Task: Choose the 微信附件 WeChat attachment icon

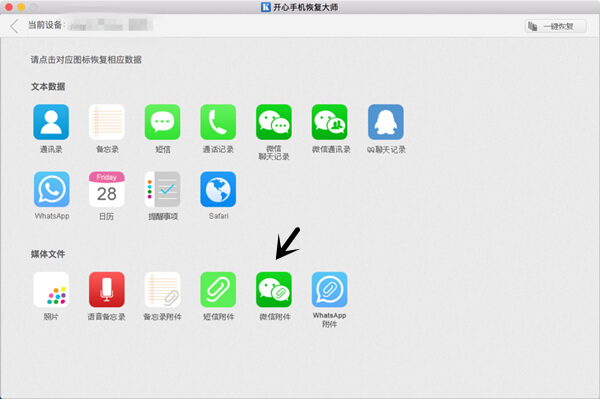Action: [x=274, y=290]
